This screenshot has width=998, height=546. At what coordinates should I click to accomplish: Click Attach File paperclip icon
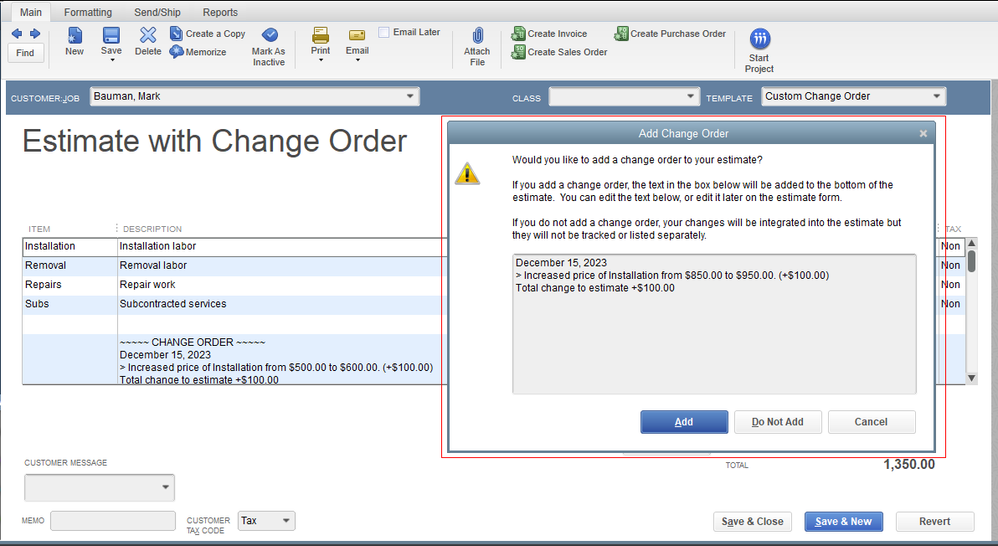(477, 35)
